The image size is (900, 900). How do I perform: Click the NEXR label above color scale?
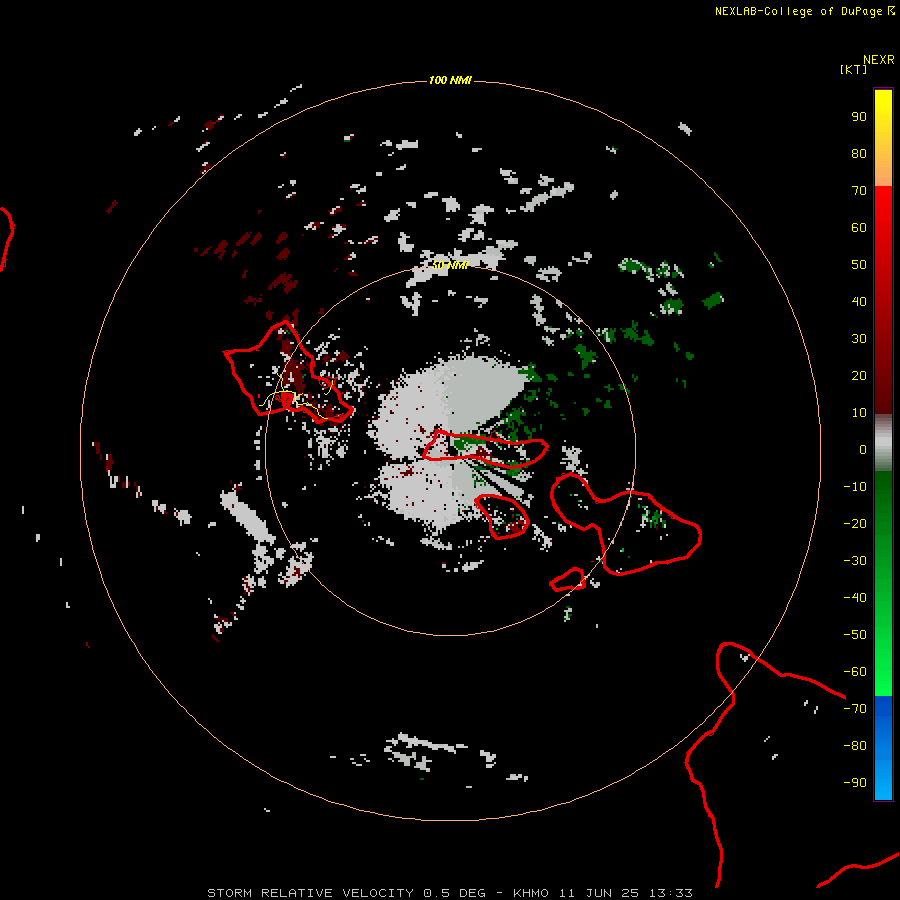click(x=878, y=60)
